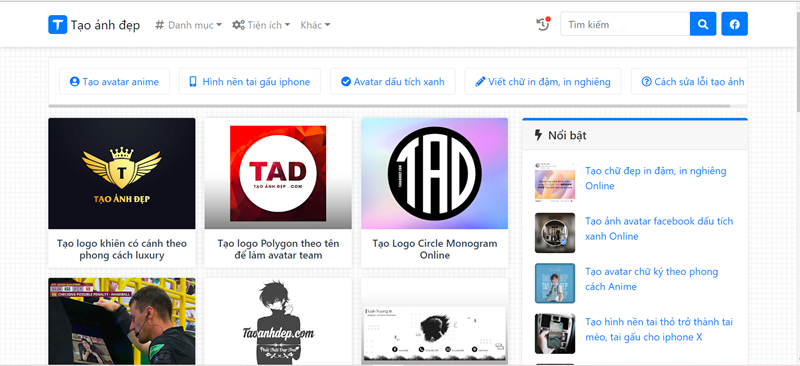
Task: Open the Circle Monogram TAD thumbnail
Action: pos(435,174)
